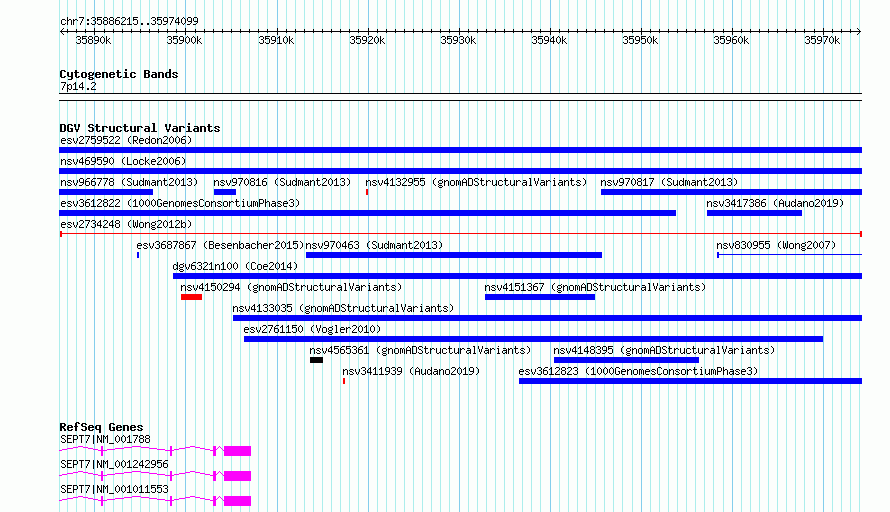Click the DGV Structural Variants track title
890x512 pixels.
pos(140,128)
